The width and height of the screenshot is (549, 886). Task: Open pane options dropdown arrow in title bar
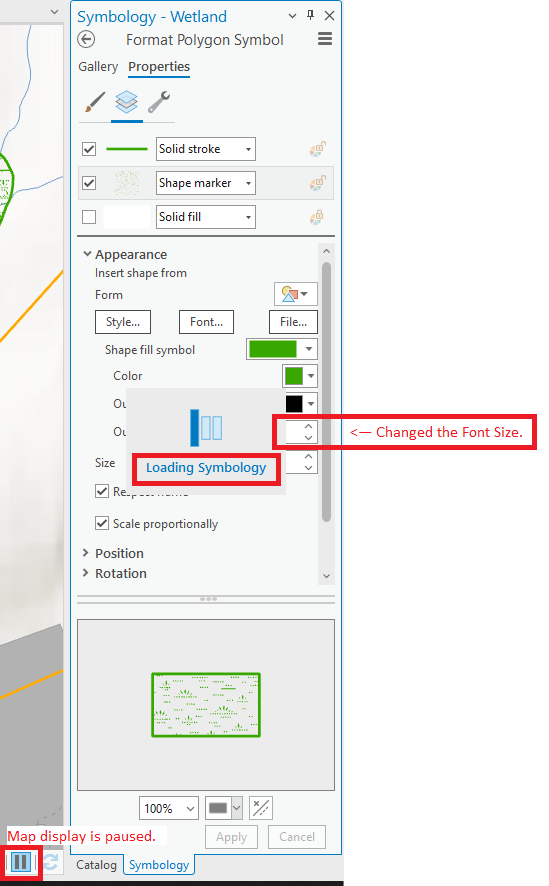292,16
